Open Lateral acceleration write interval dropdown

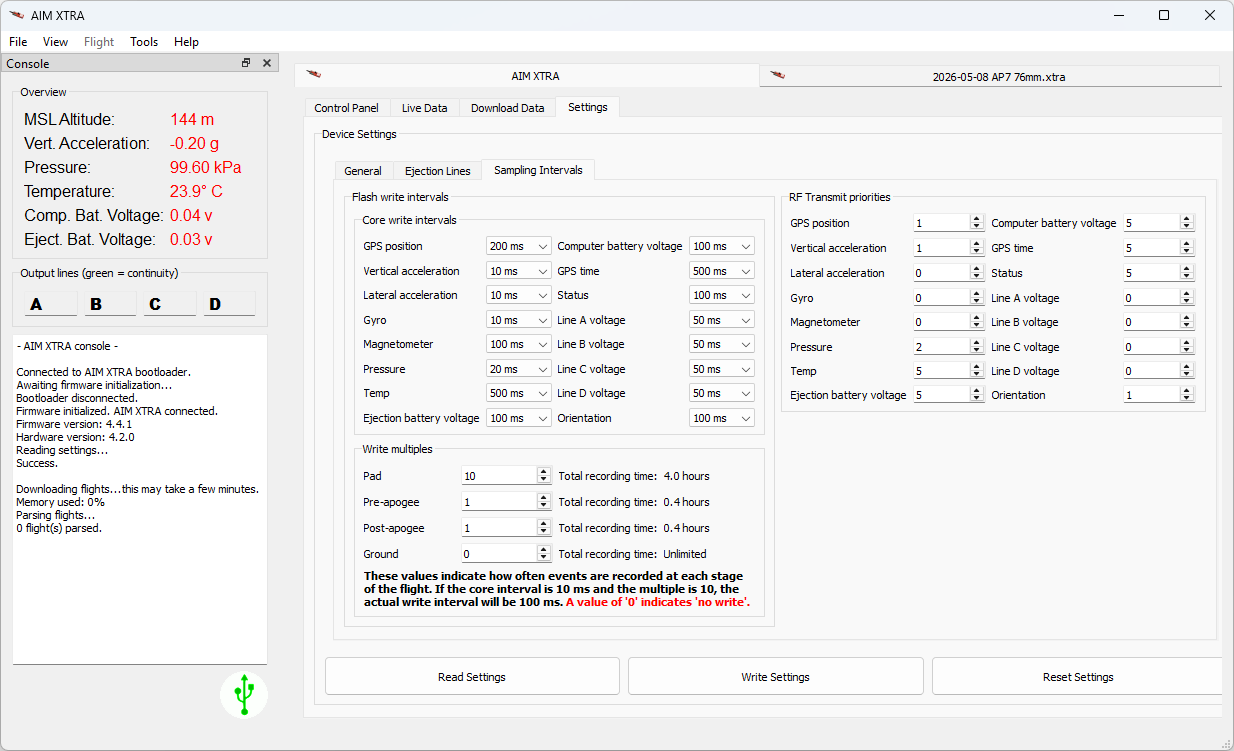[x=518, y=295]
